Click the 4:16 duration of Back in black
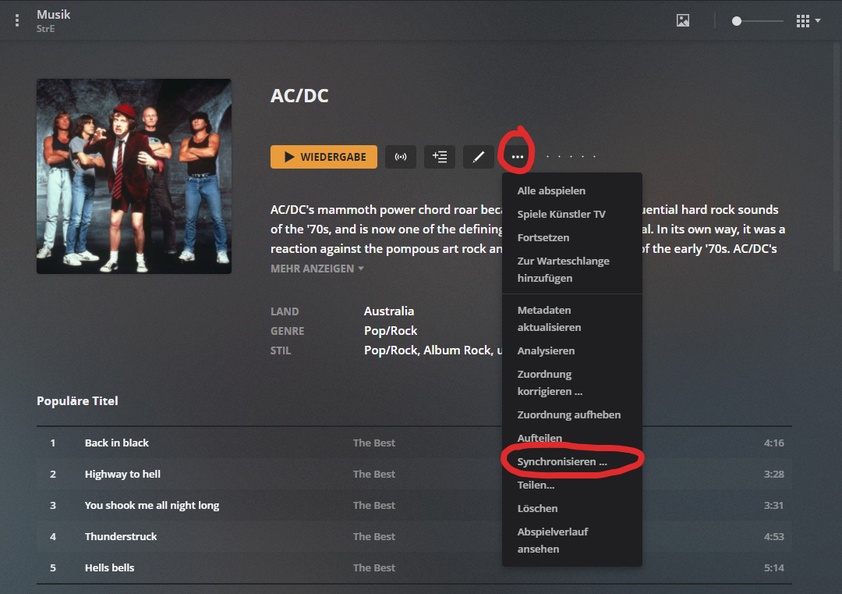This screenshot has width=842, height=594. [774, 443]
